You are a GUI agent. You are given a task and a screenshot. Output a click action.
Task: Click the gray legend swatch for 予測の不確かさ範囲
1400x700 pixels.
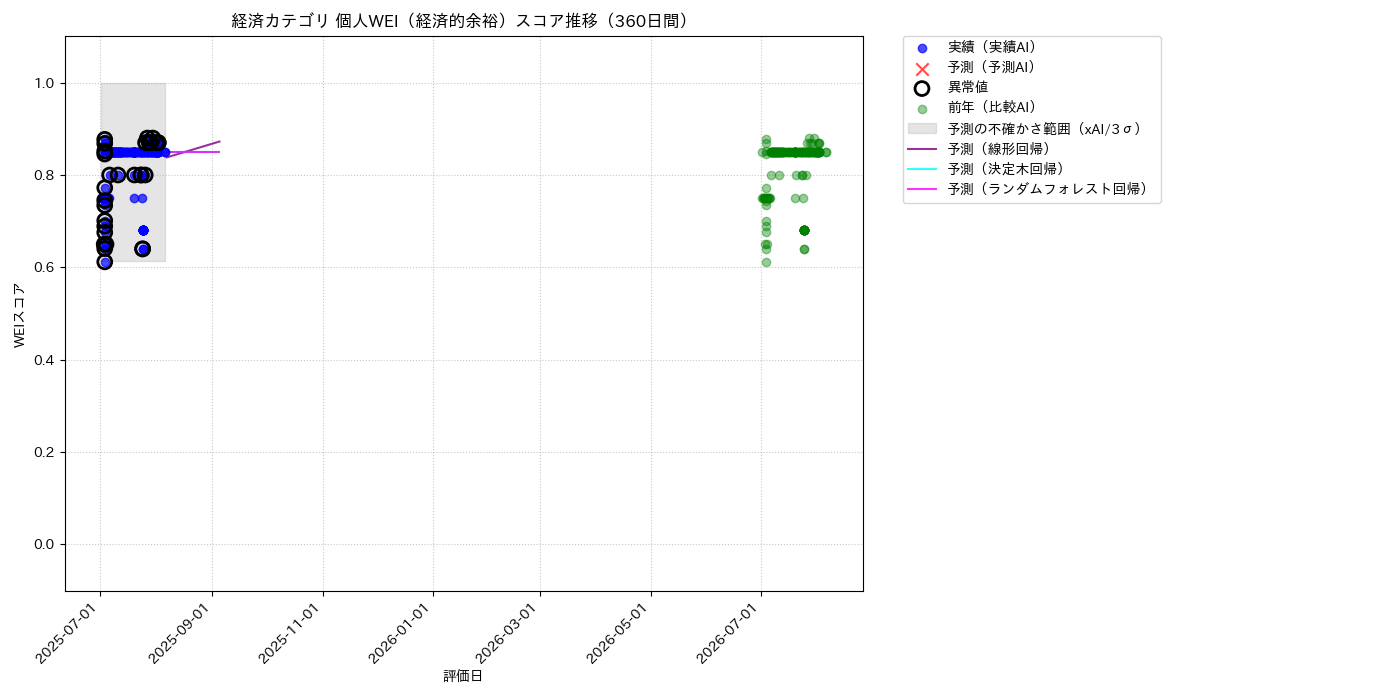922,129
